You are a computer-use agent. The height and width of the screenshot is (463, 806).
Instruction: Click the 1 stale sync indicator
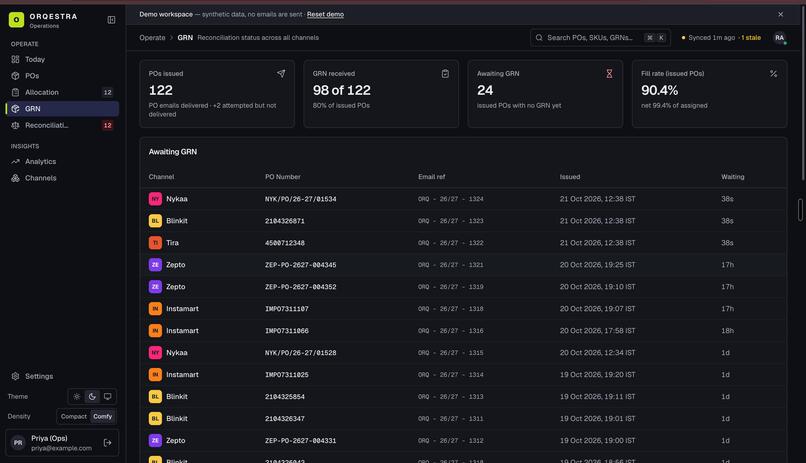pyautogui.click(x=751, y=38)
